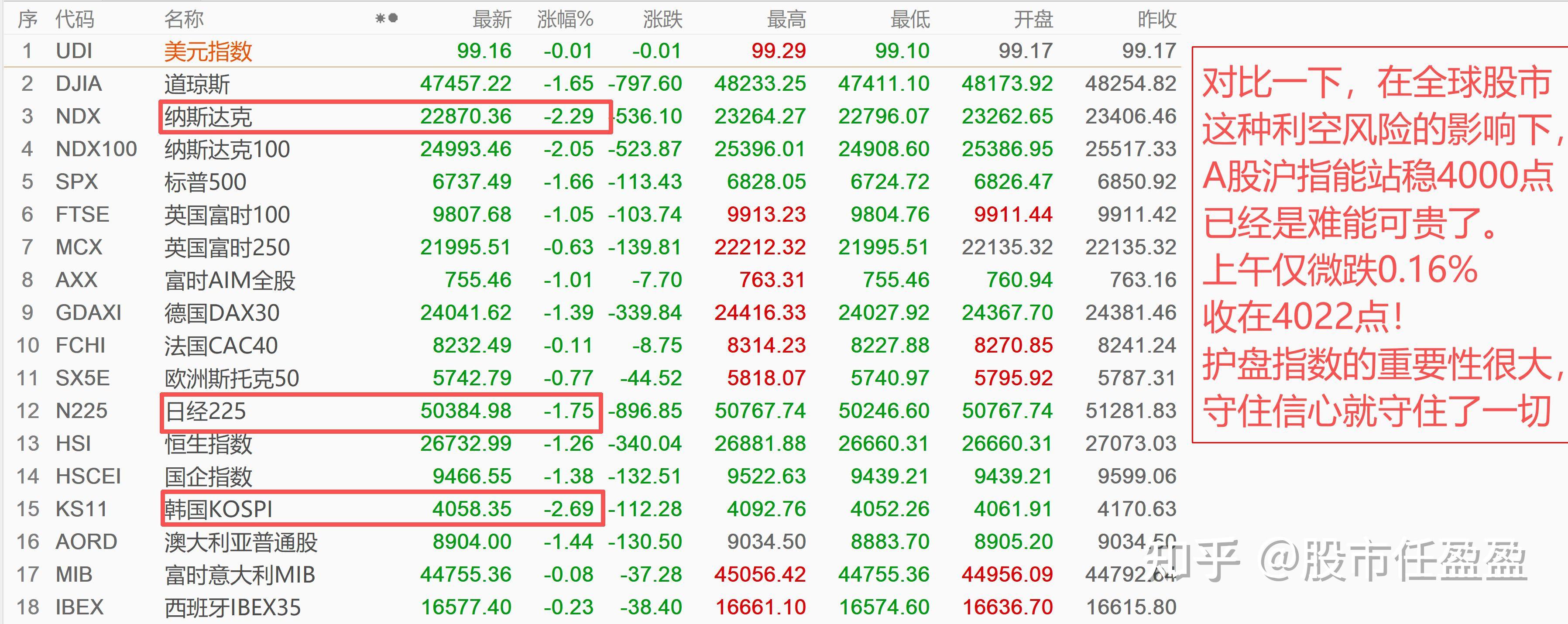Screen dimensions: 1568x624
Task: Click the DJIA ticker code
Action: click(79, 84)
